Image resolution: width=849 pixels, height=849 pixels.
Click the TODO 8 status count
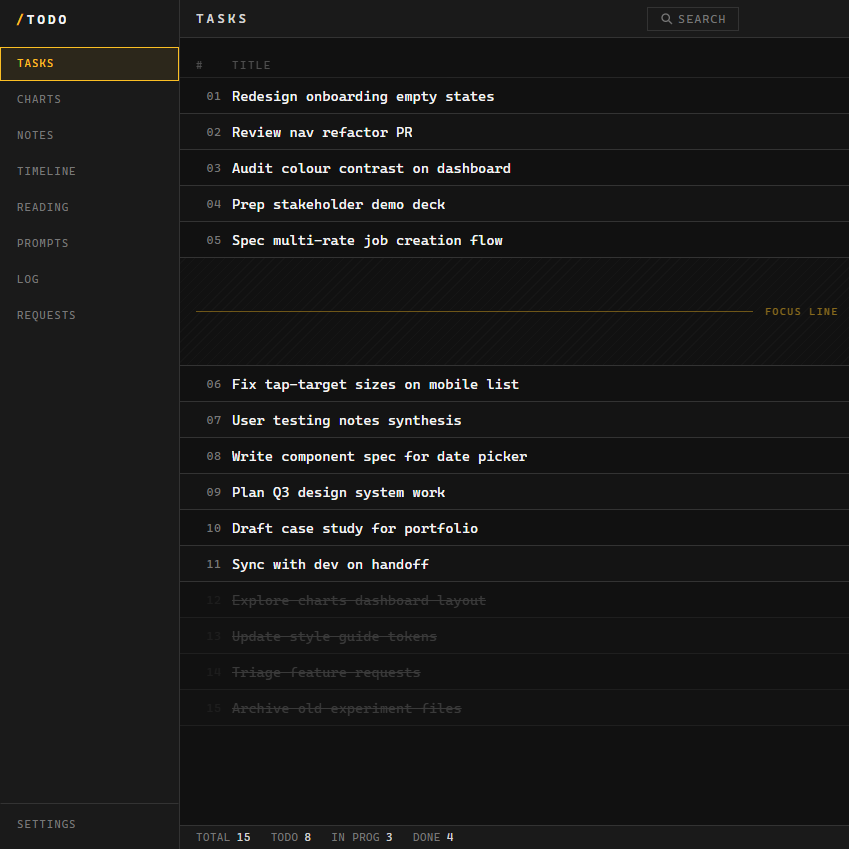(x=291, y=838)
